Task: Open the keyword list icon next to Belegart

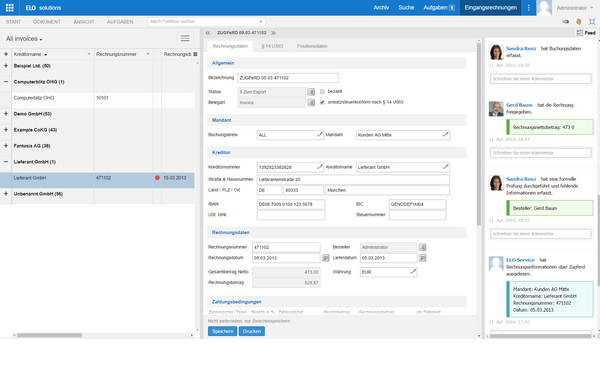Action: [311, 103]
